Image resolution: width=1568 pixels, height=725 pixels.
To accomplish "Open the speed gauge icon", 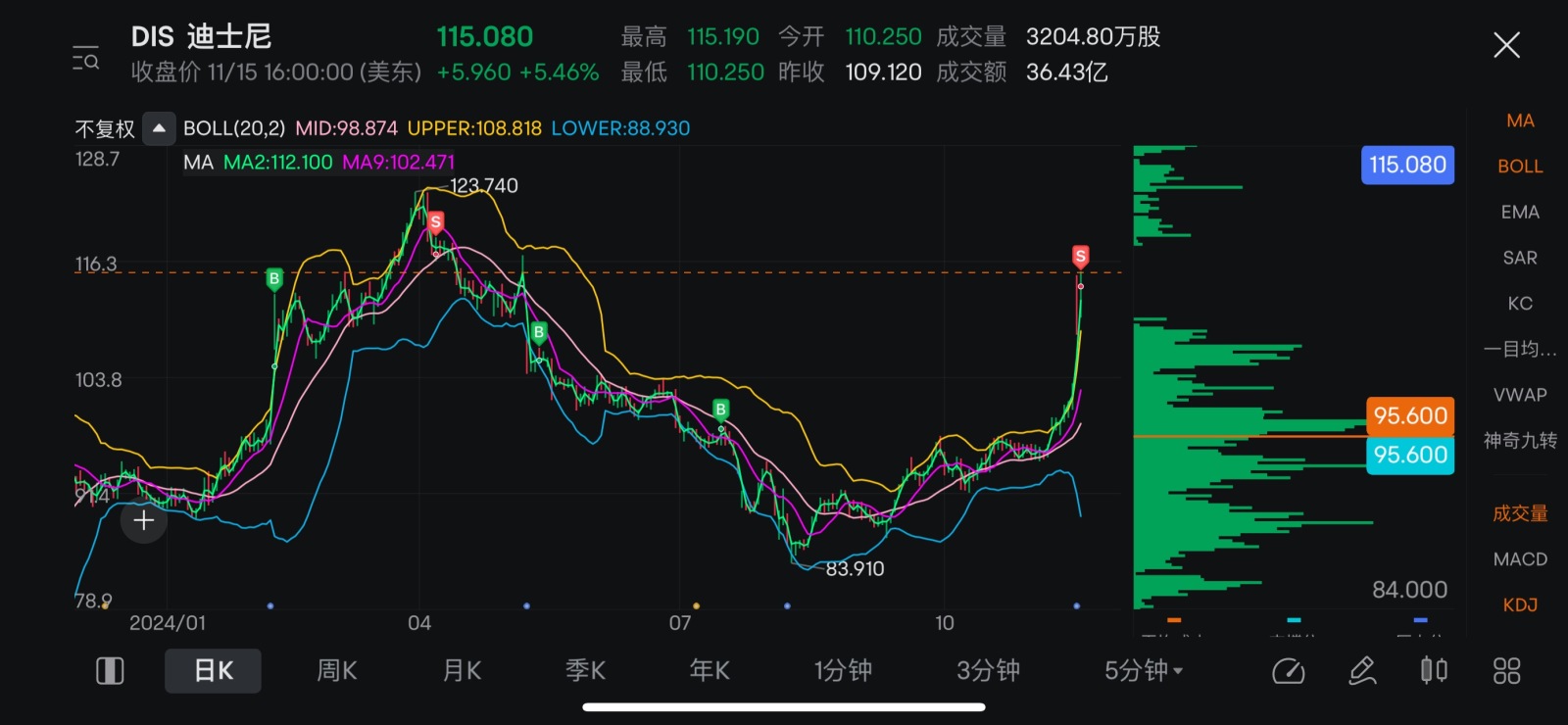I will tap(1288, 671).
